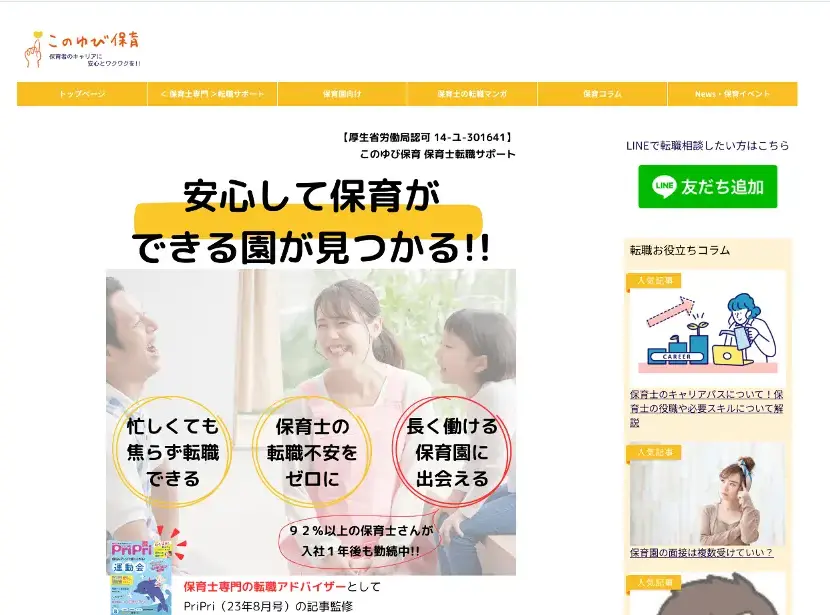Open 保育士のキャリアパスについて article link
This screenshot has height=615, width=830.
point(707,408)
